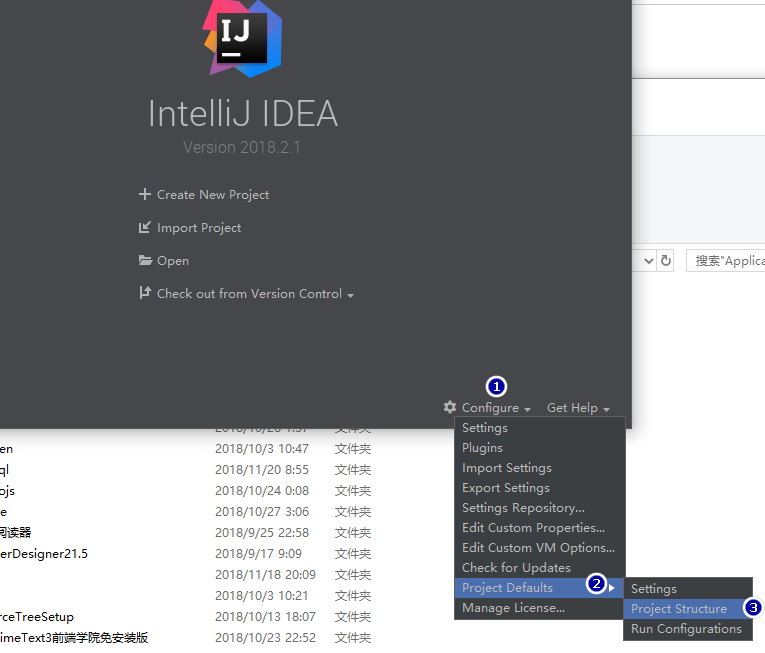
Task: Click the refresh icon in the Explorer address bar
Action: pos(665,261)
